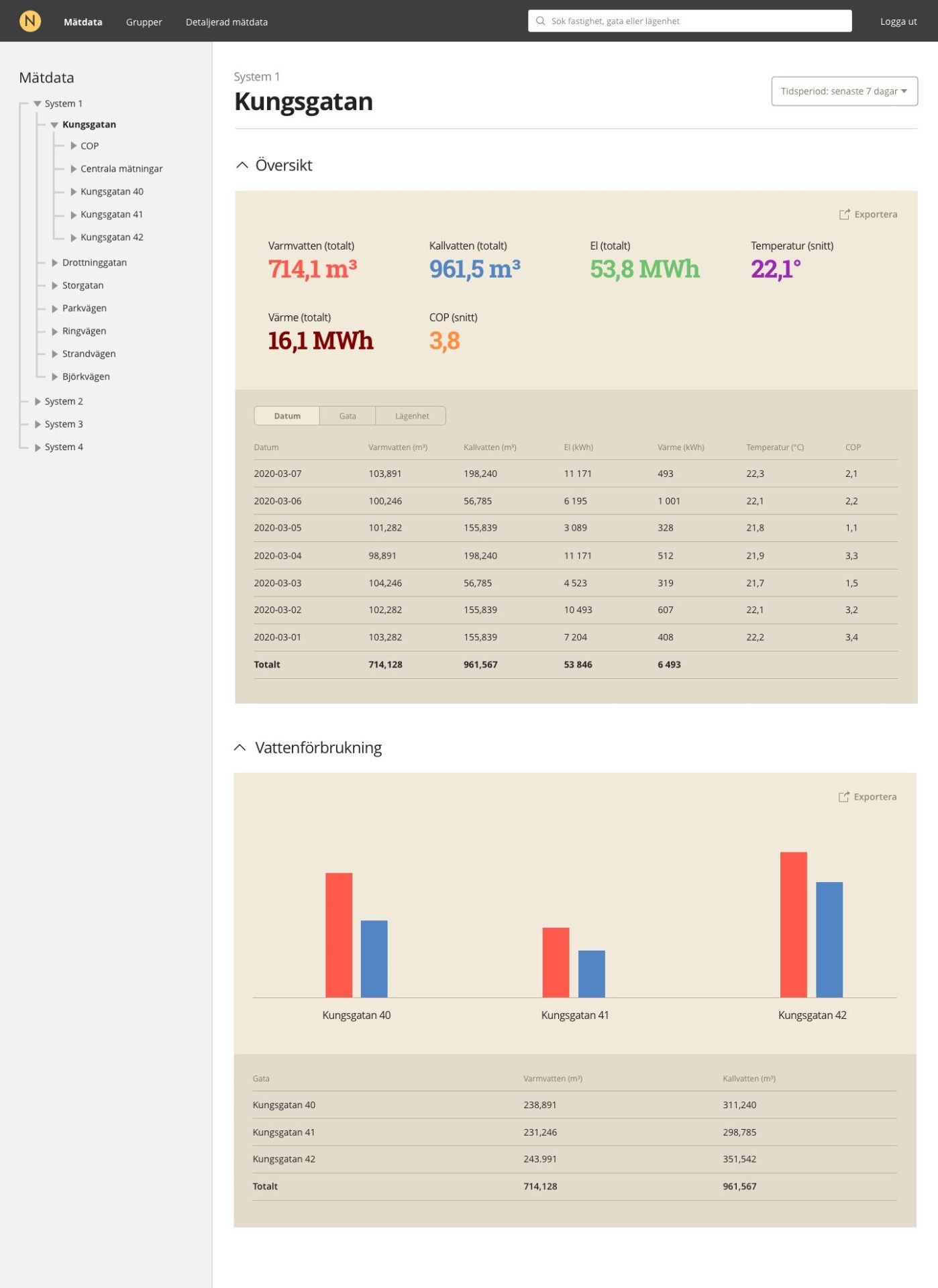Switch table view to Lägenhet
The width and height of the screenshot is (938, 1288).
(411, 416)
